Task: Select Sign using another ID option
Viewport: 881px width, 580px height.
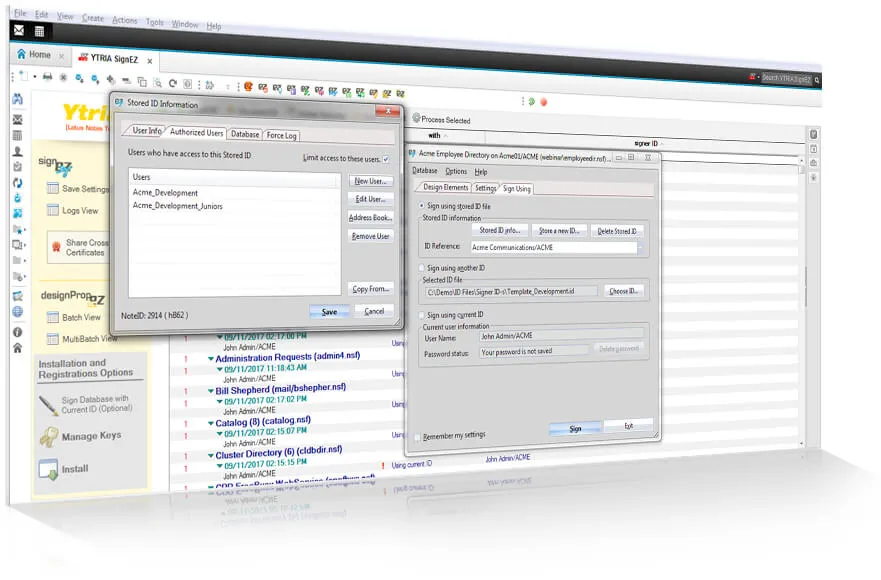Action: [x=421, y=268]
